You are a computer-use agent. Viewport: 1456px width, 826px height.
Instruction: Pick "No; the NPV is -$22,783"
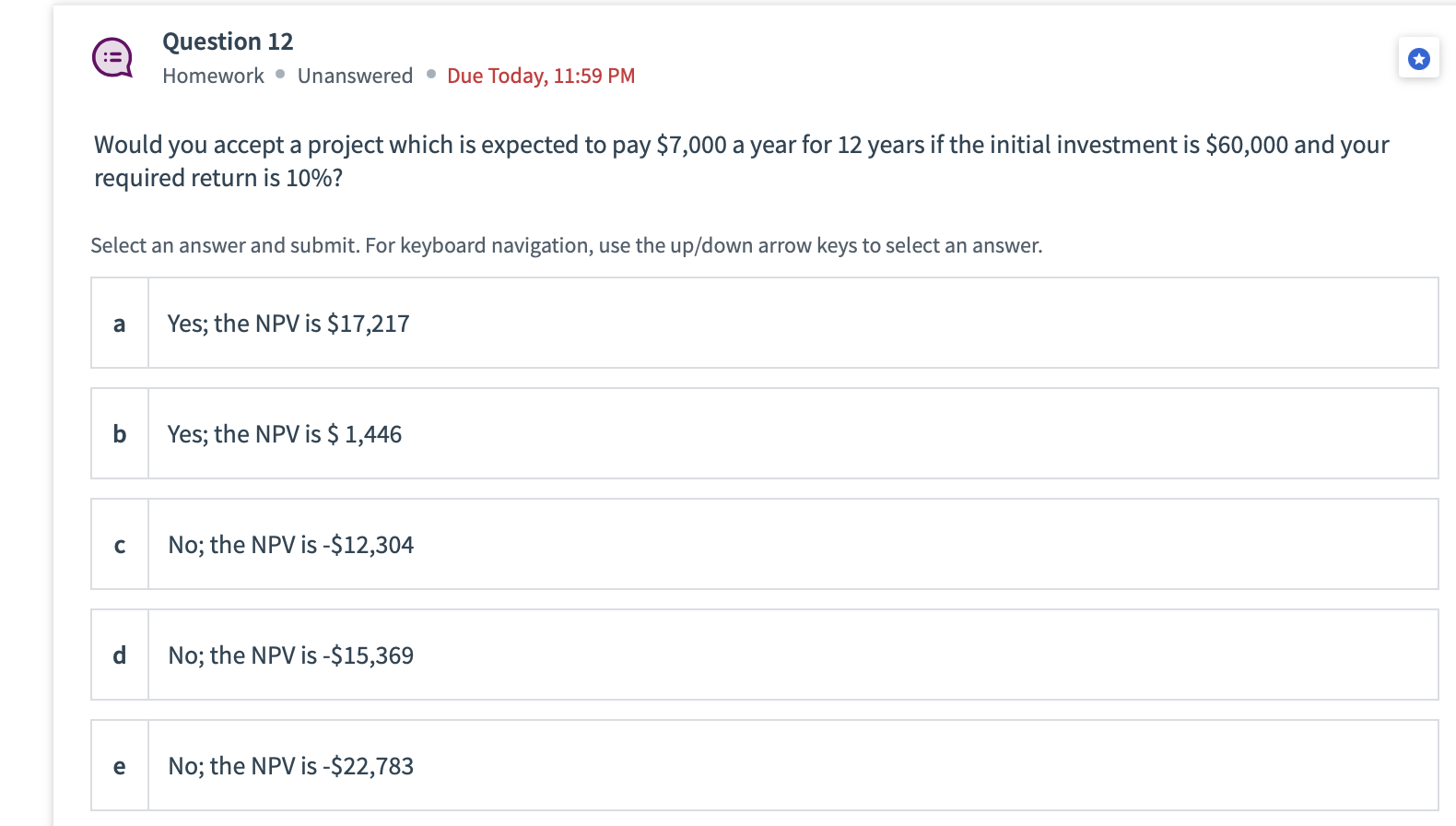(290, 766)
